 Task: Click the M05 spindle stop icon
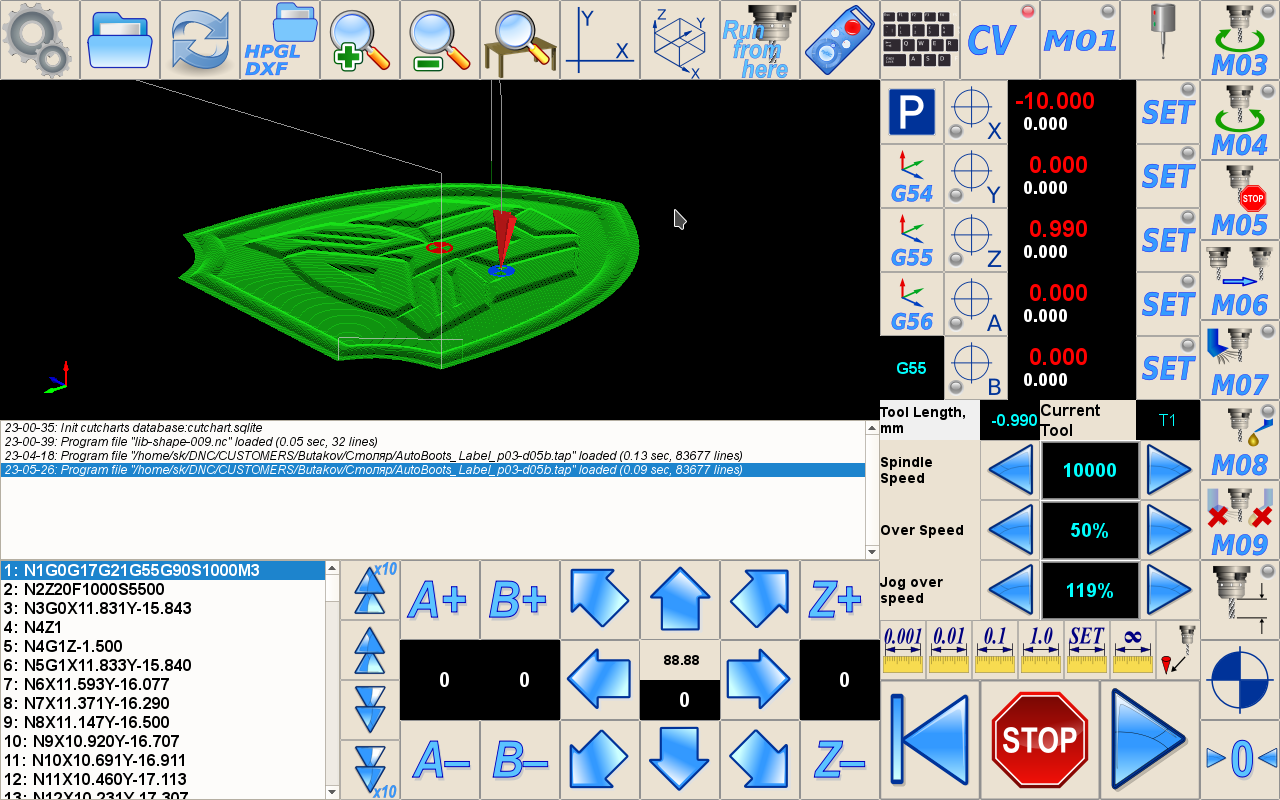(1240, 200)
